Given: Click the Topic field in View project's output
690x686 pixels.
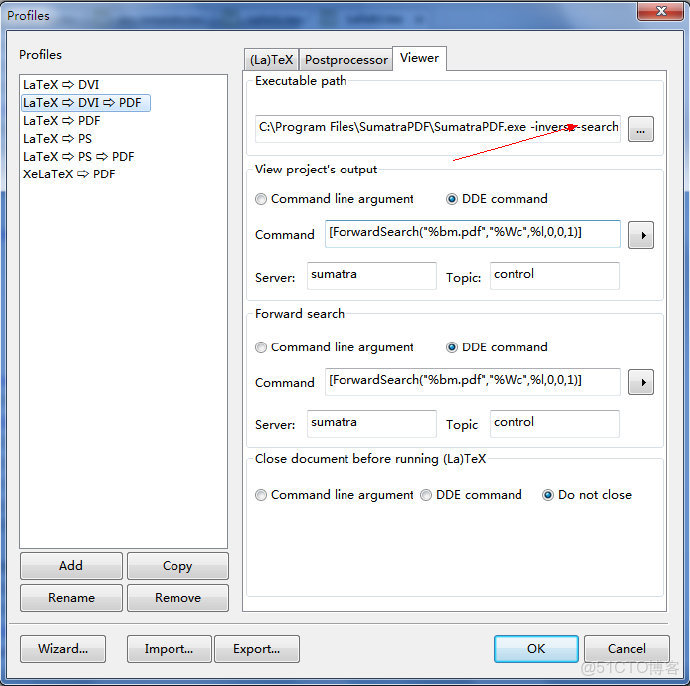Looking at the screenshot, I should [x=555, y=276].
